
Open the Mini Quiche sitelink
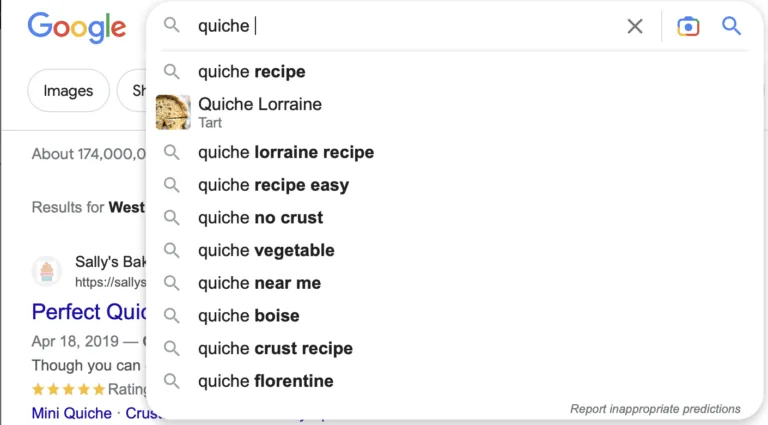click(72, 413)
